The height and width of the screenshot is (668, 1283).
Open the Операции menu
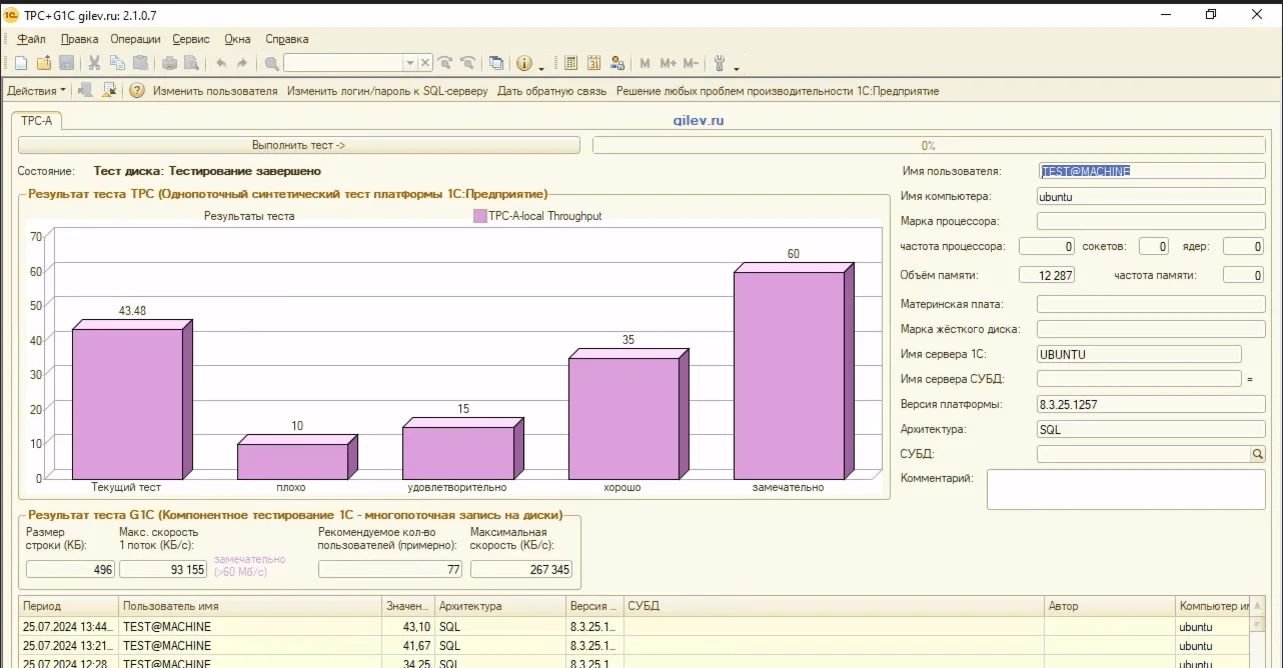tap(135, 39)
